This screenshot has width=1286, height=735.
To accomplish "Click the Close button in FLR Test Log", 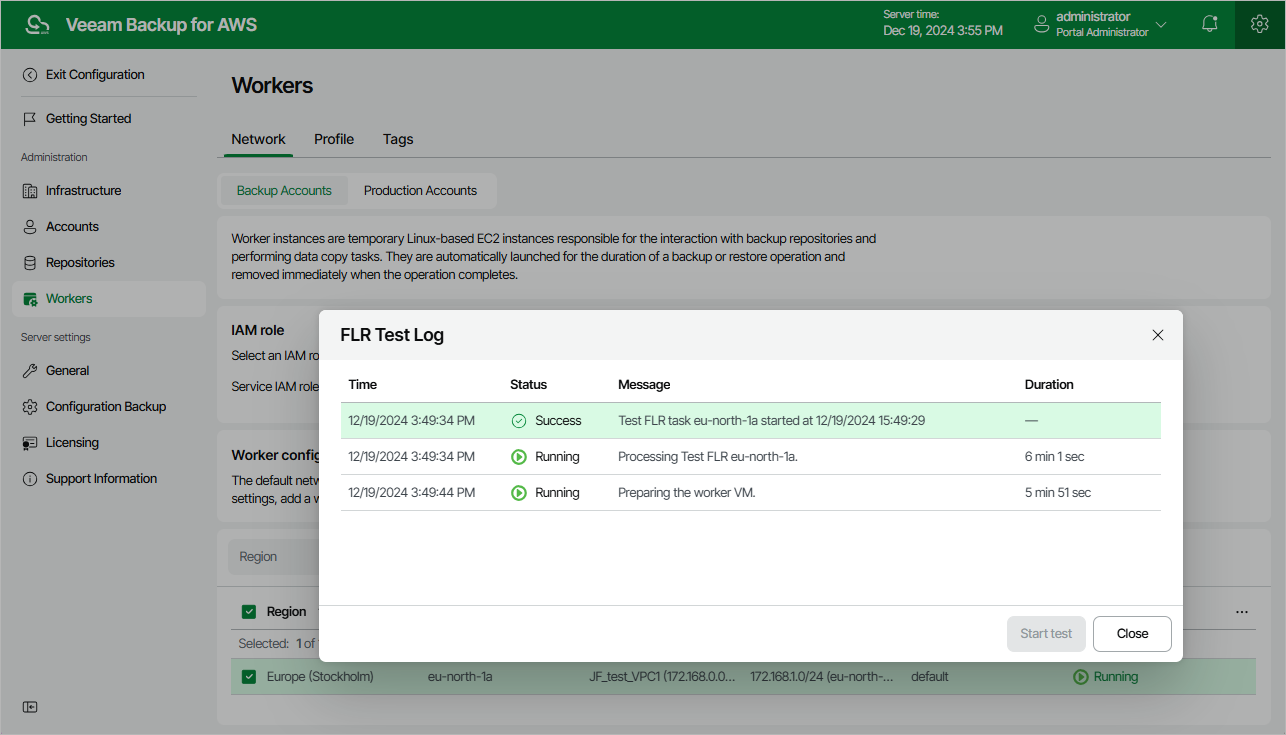I will click(x=1132, y=634).
